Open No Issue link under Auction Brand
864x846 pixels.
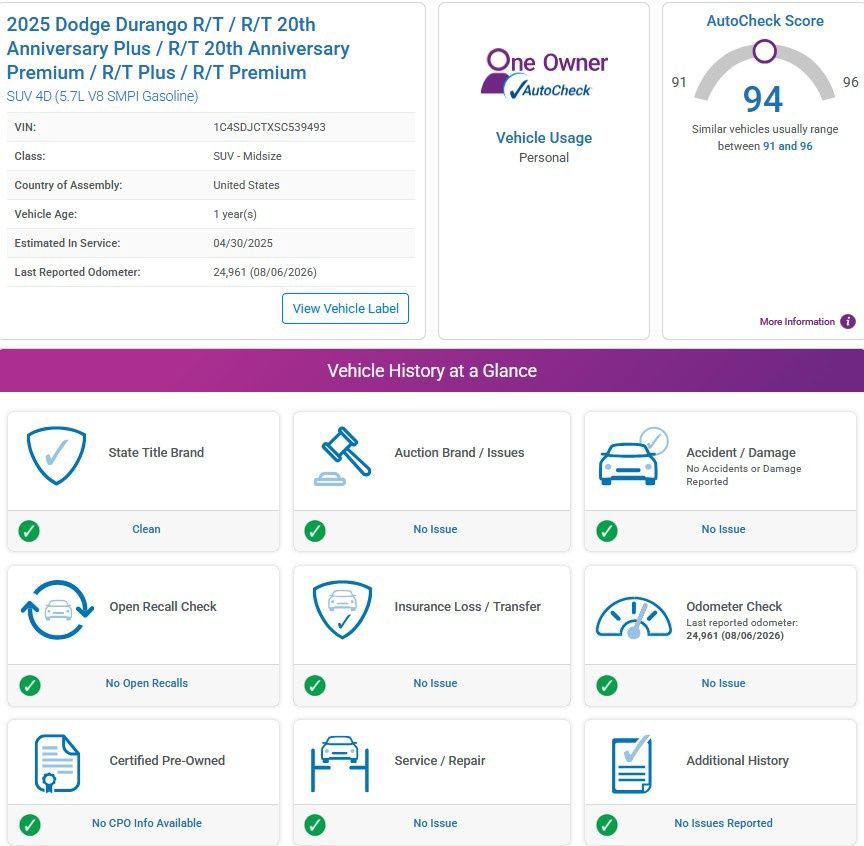click(x=435, y=529)
